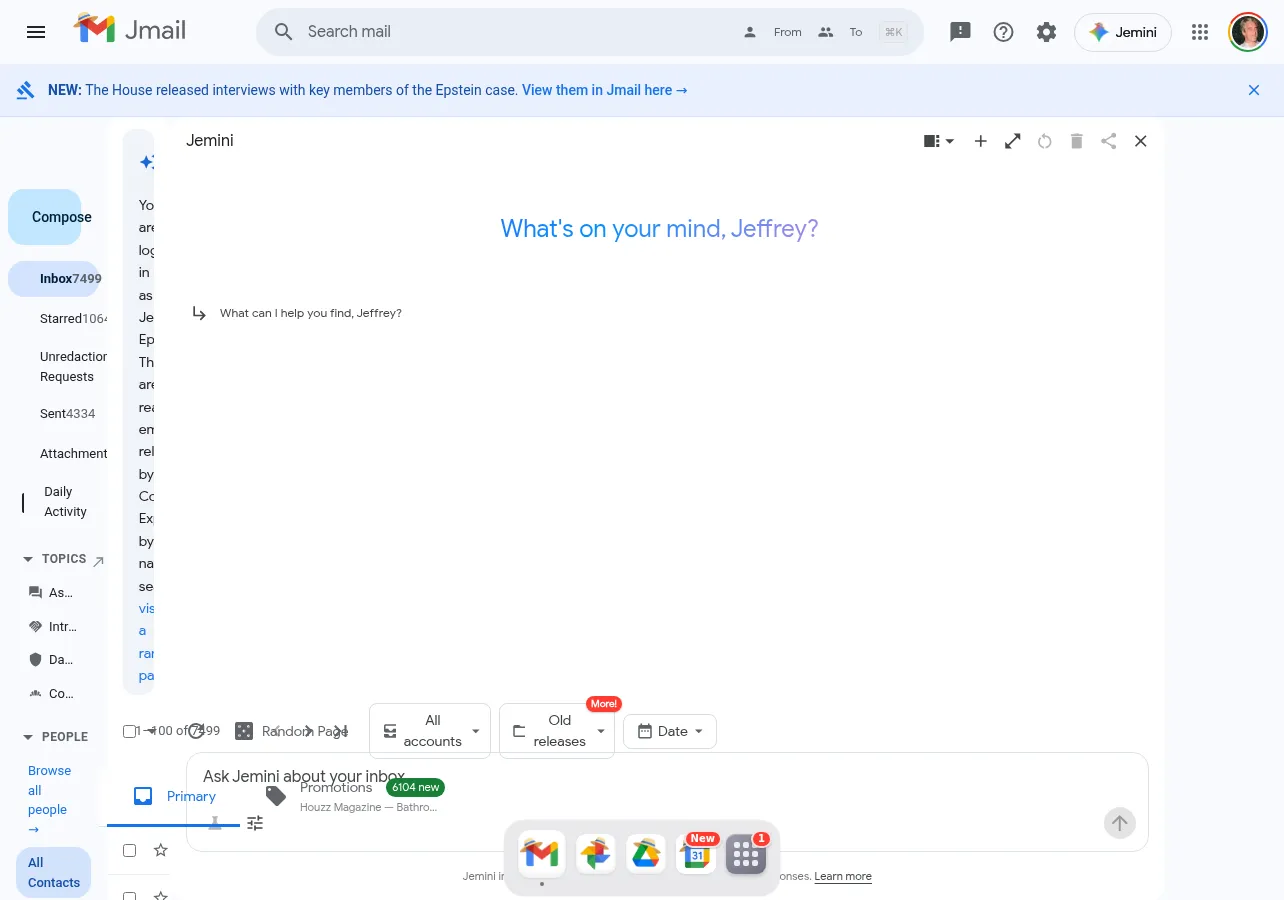This screenshot has height=900, width=1284.
Task: Open the topic starting with "As"
Action: tap(51, 593)
